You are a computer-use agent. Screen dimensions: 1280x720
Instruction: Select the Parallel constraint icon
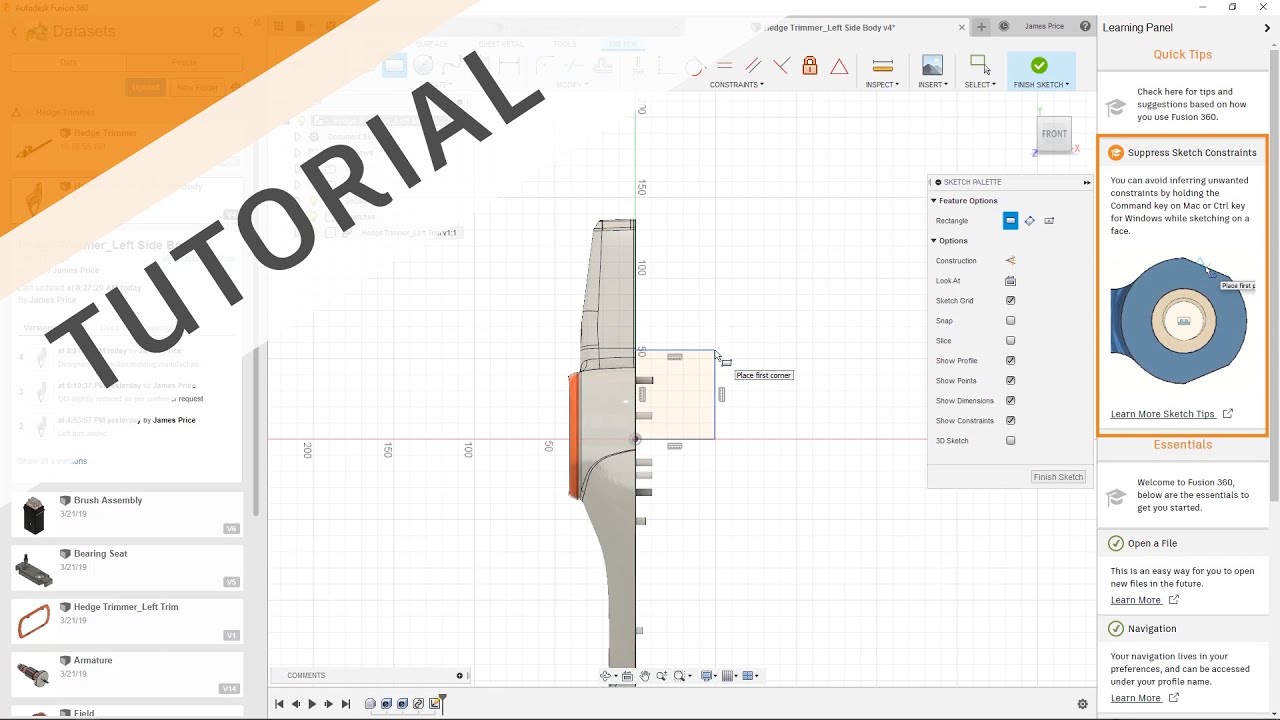[753, 66]
